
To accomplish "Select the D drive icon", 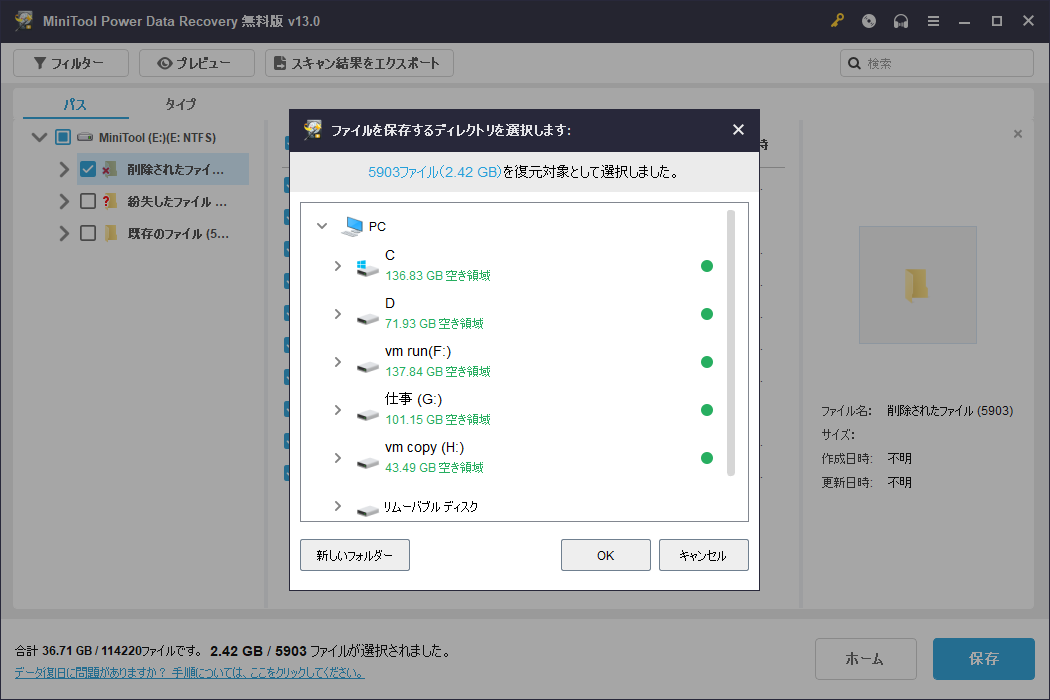I will click(367, 319).
